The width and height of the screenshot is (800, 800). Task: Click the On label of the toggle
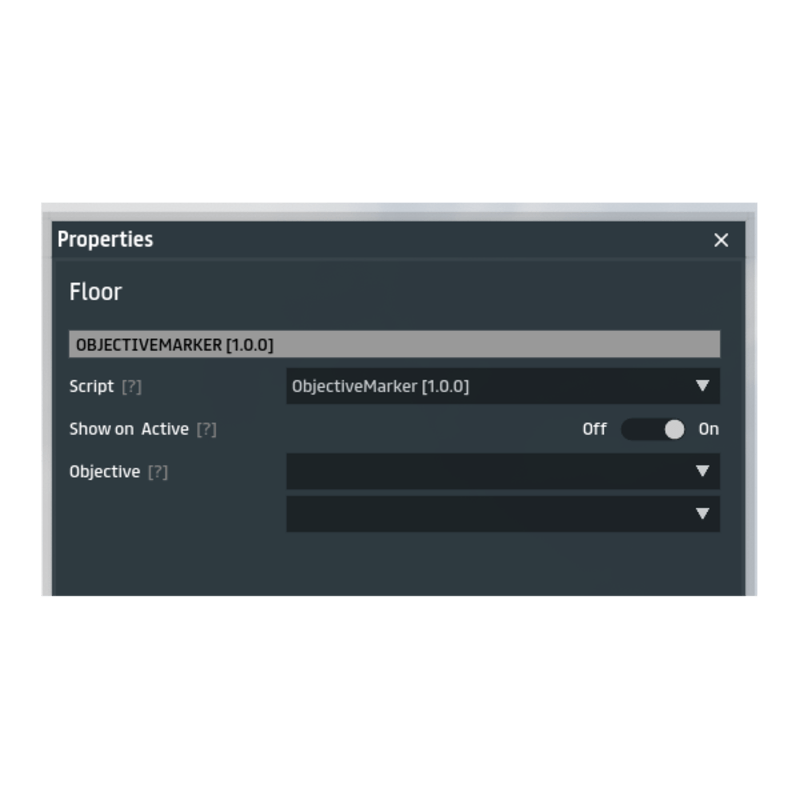point(708,430)
